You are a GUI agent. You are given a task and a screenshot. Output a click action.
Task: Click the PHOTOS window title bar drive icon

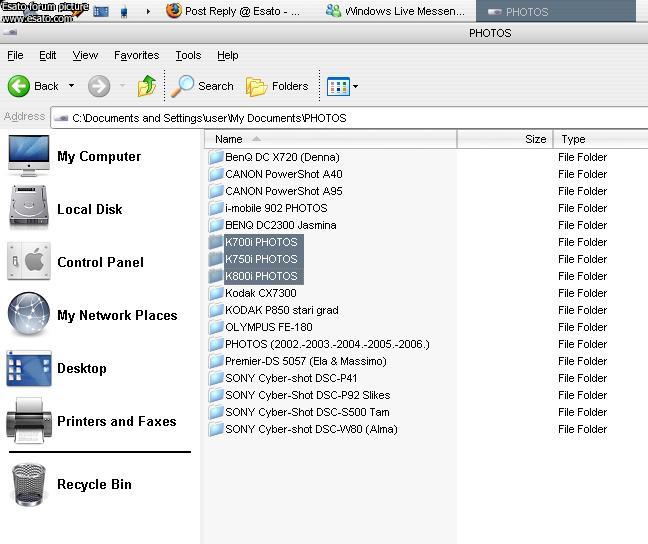[10, 32]
